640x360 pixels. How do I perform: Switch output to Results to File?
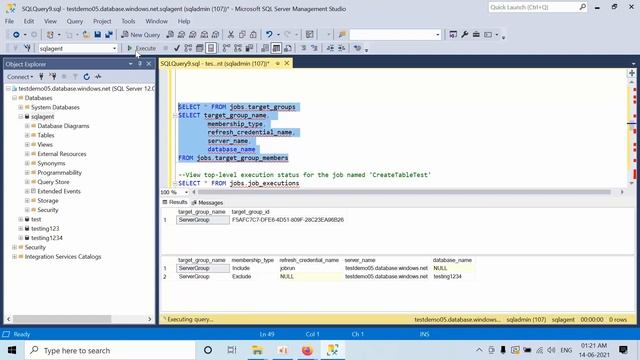(288, 48)
